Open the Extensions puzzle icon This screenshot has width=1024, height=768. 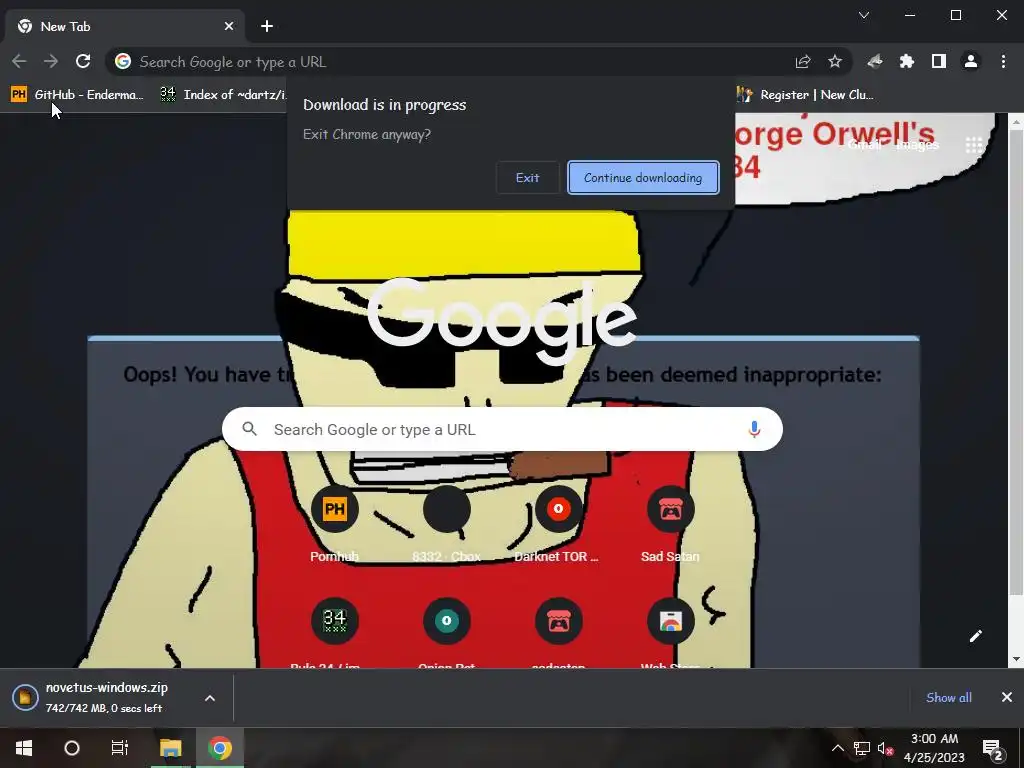906,61
